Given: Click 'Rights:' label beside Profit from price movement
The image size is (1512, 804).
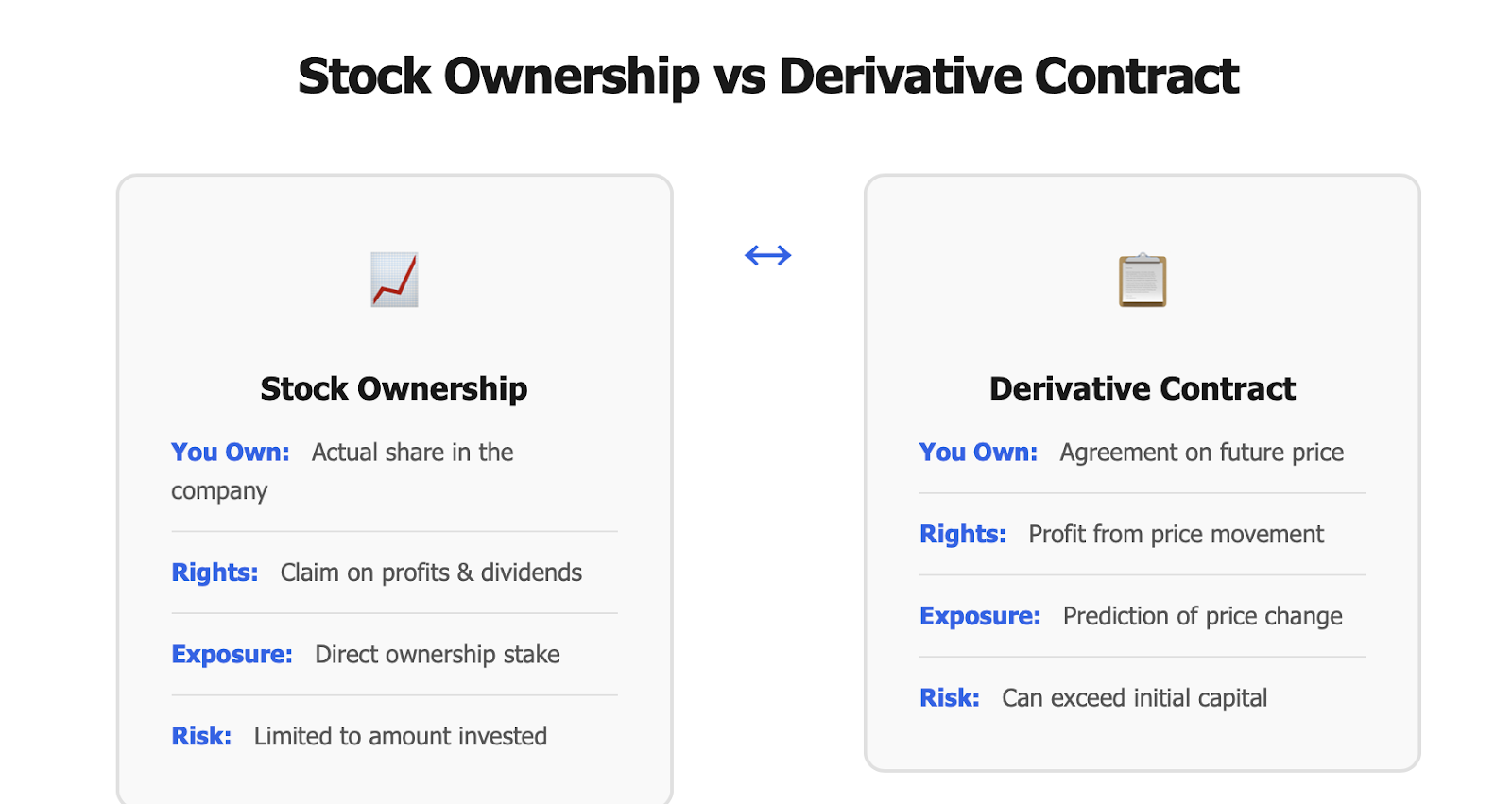Looking at the screenshot, I should [x=963, y=535].
